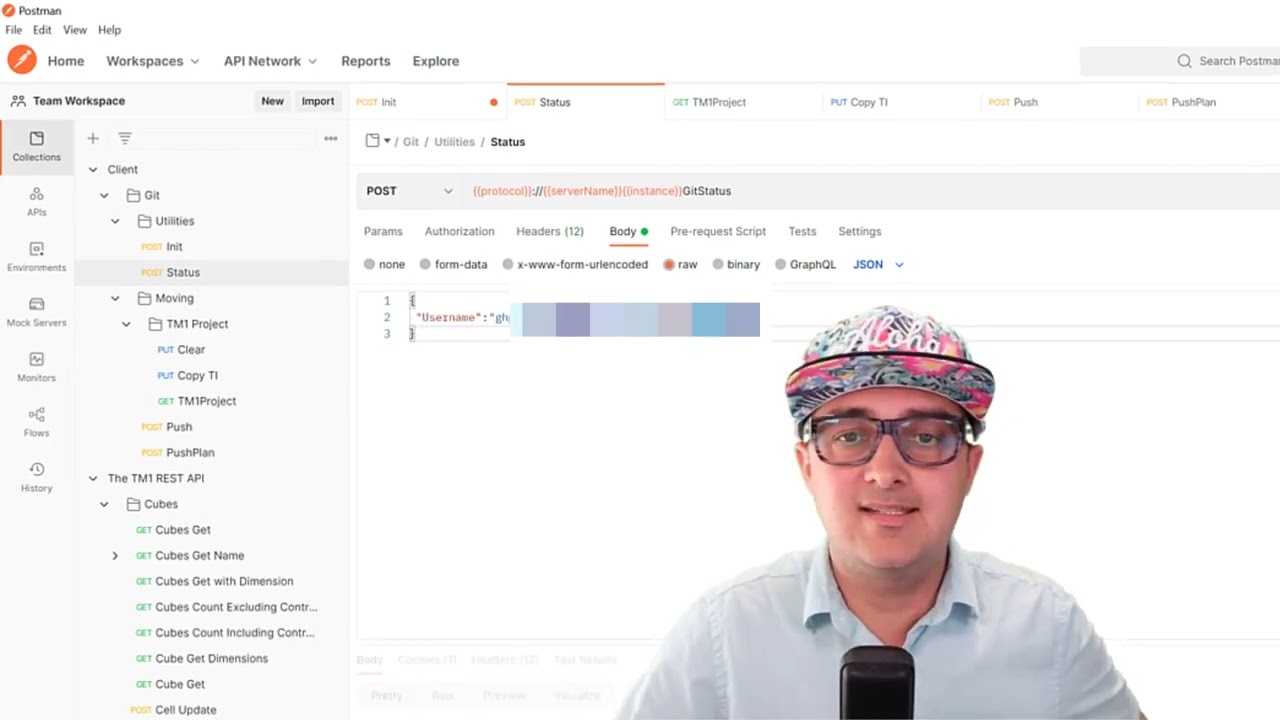
Task: Click the New button
Action: coord(272,101)
